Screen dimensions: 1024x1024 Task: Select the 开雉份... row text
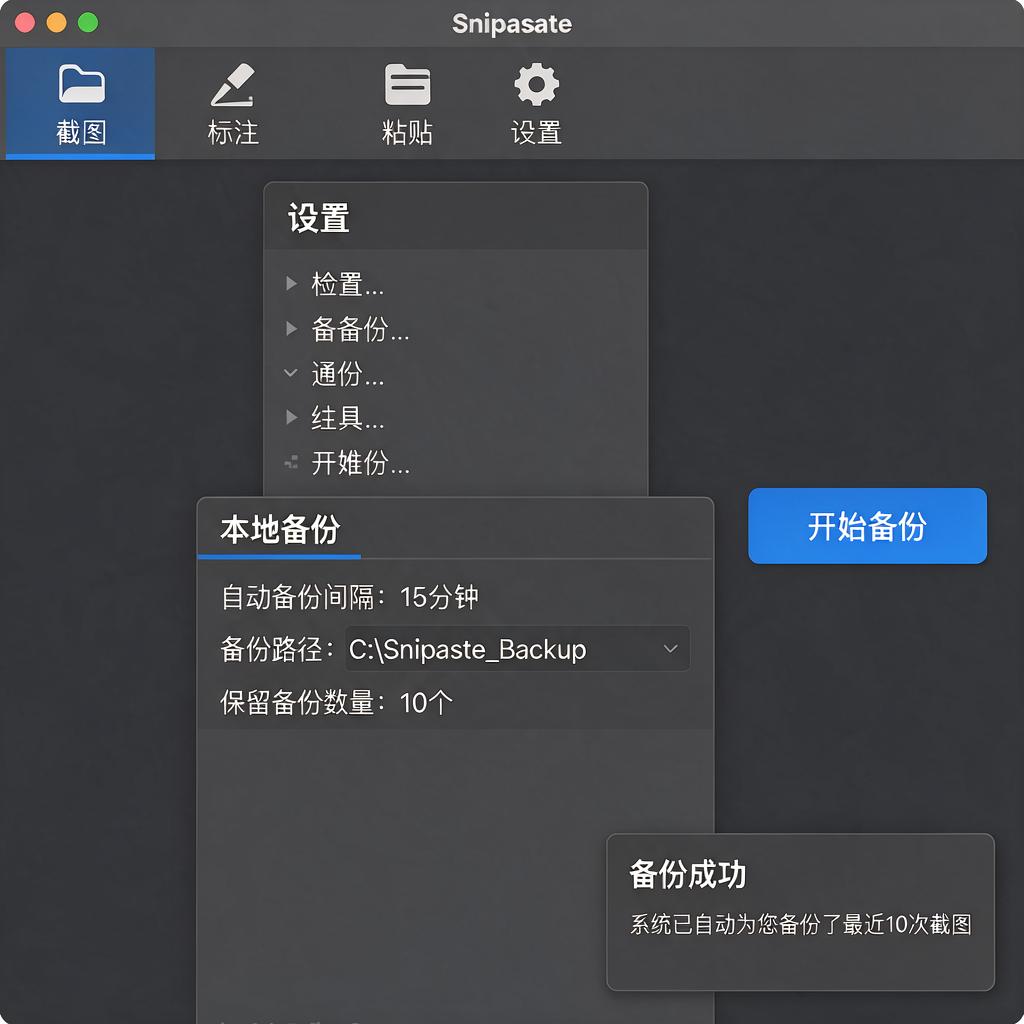pyautogui.click(x=360, y=463)
